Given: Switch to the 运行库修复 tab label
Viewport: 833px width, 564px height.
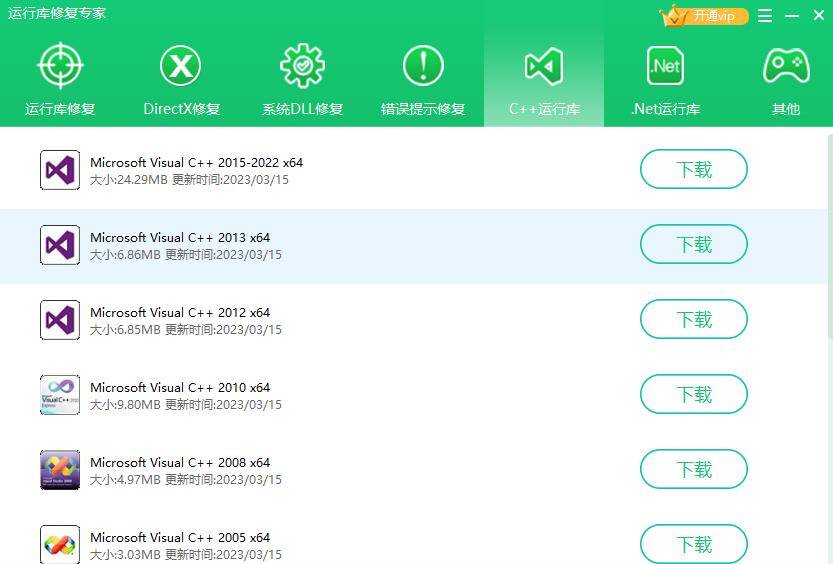Looking at the screenshot, I should coord(60,109).
